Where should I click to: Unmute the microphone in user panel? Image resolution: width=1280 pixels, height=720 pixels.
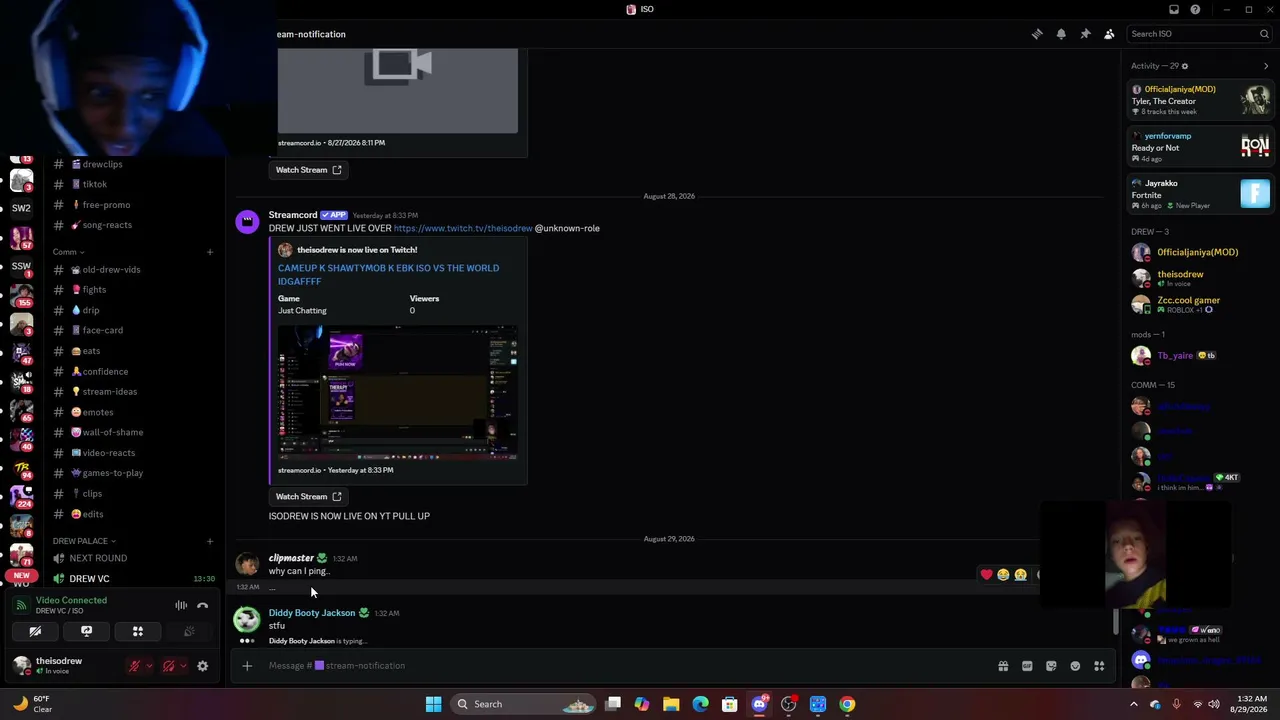[134, 666]
